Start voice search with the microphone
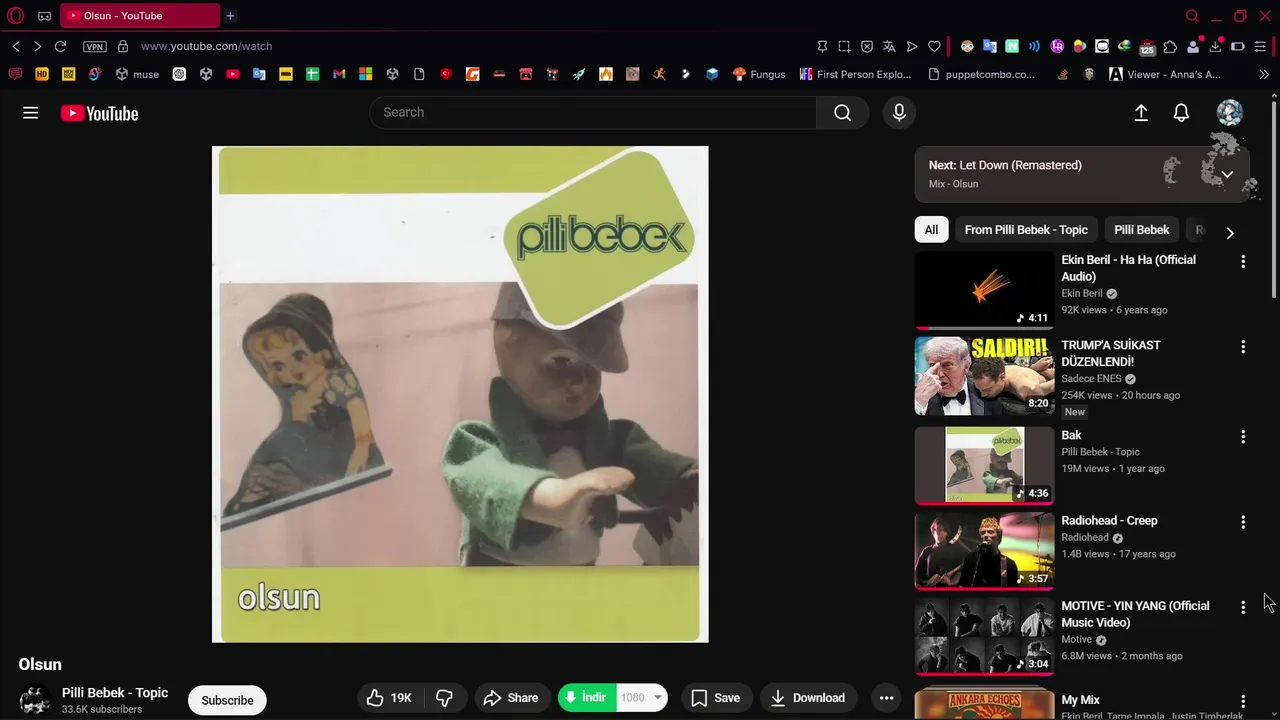This screenshot has width=1280, height=720. tap(899, 113)
